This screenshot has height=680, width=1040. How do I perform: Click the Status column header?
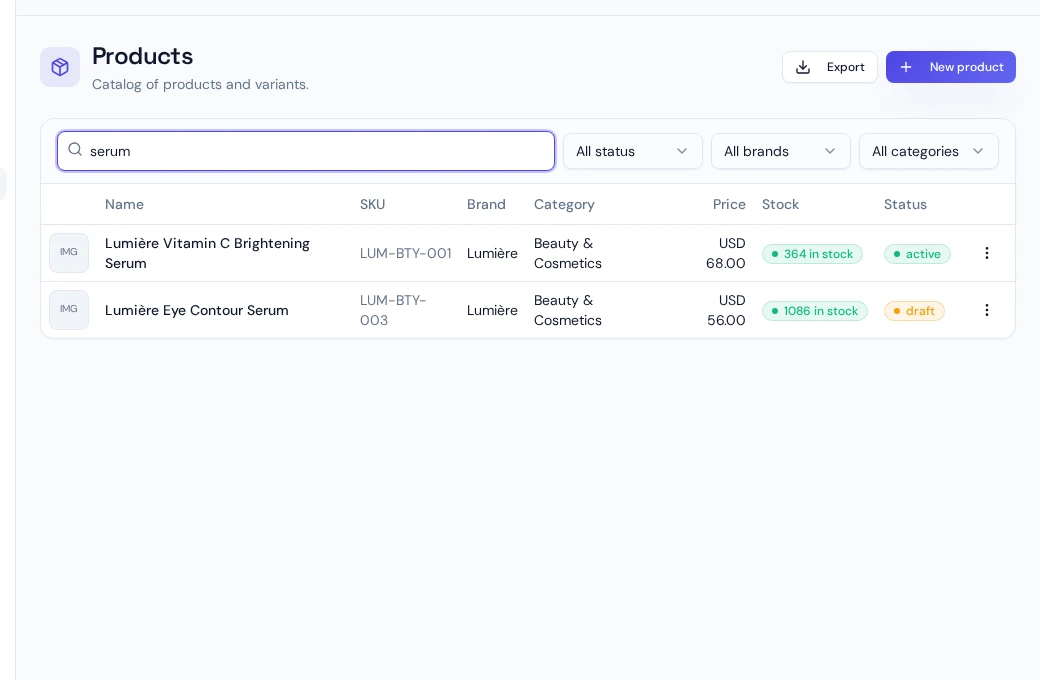[905, 204]
